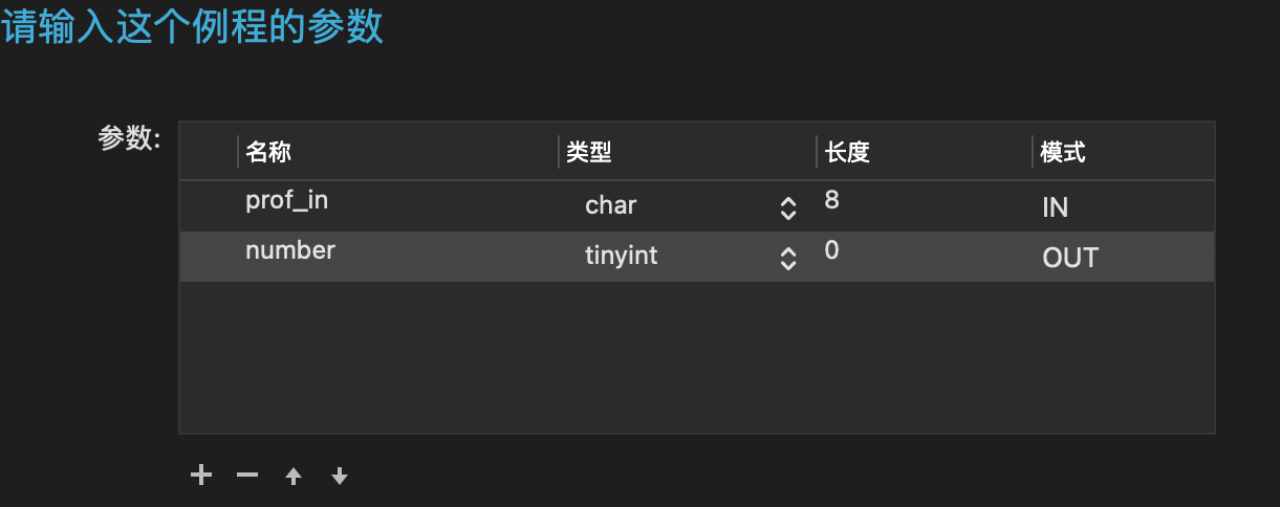Open type dropdown for prof_in row
The image size is (1280, 507).
click(x=788, y=208)
